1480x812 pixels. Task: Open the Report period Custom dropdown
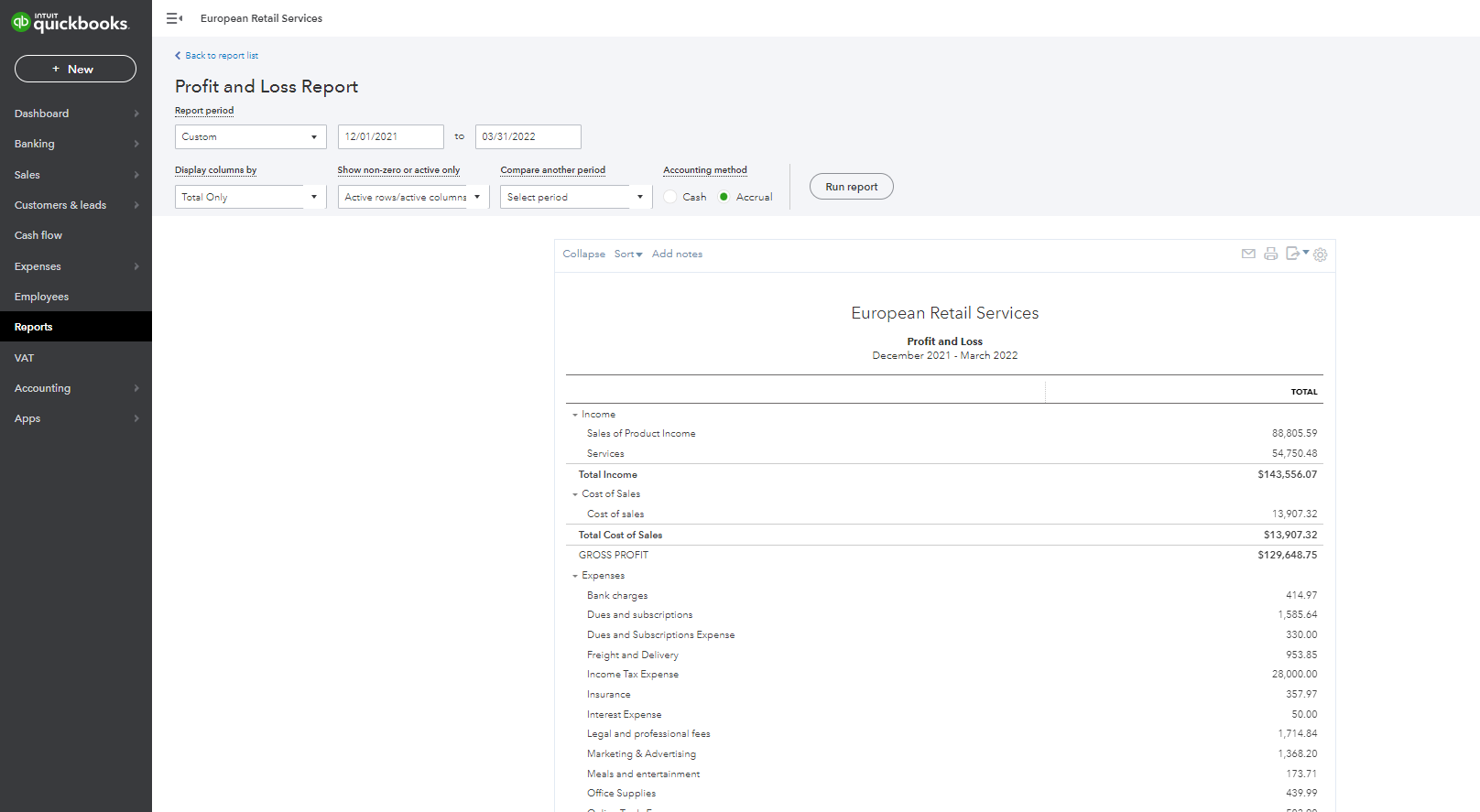[250, 136]
